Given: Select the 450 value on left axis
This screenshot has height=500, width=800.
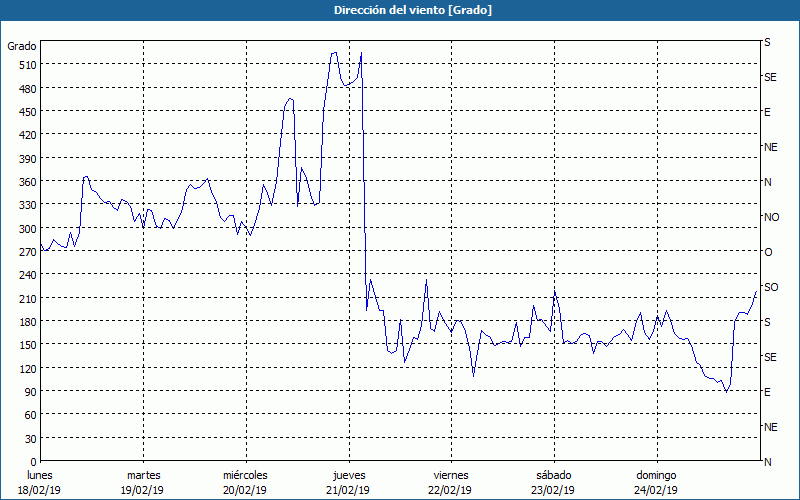Looking at the screenshot, I should [27, 112].
